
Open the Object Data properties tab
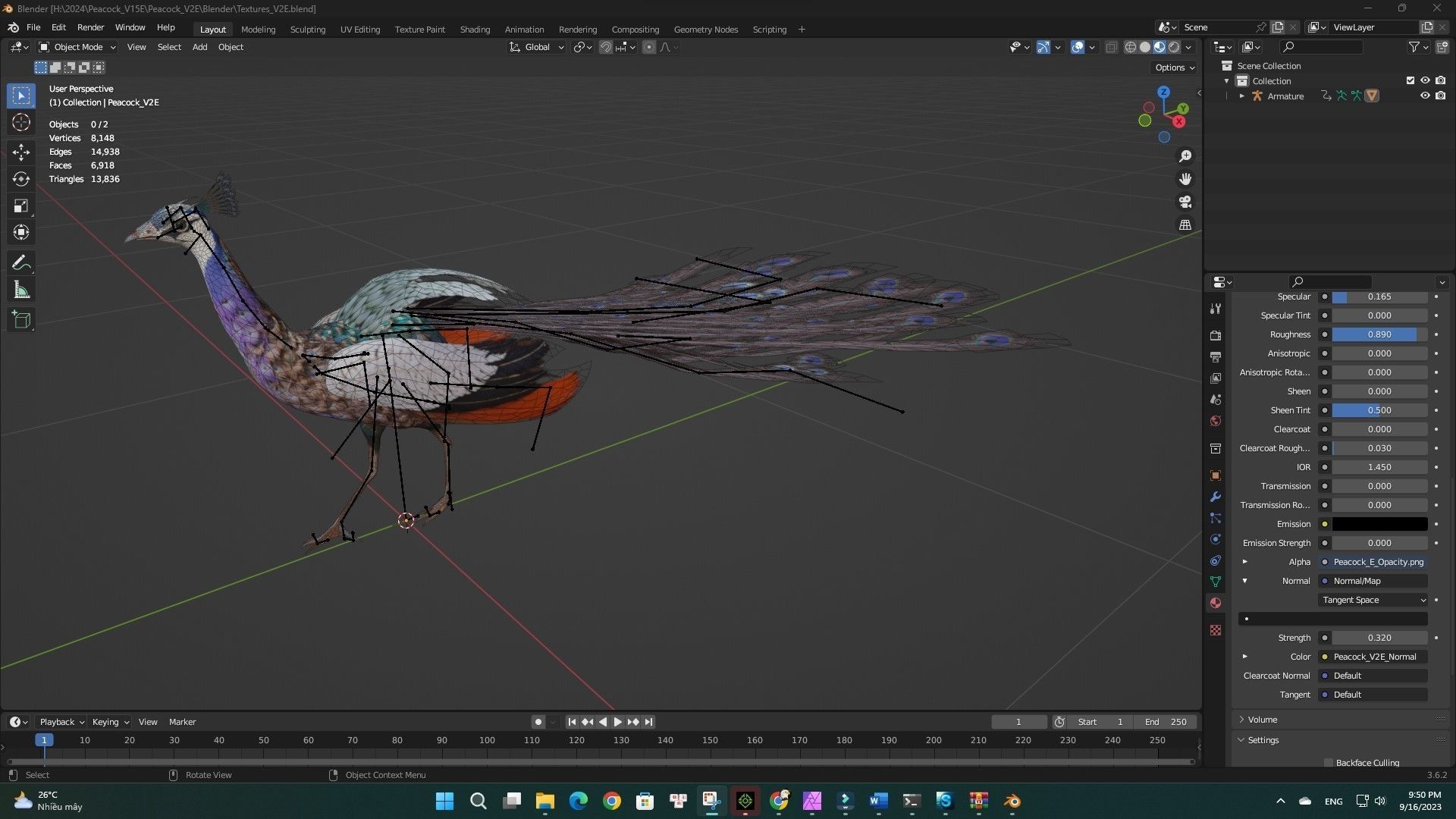1216,582
